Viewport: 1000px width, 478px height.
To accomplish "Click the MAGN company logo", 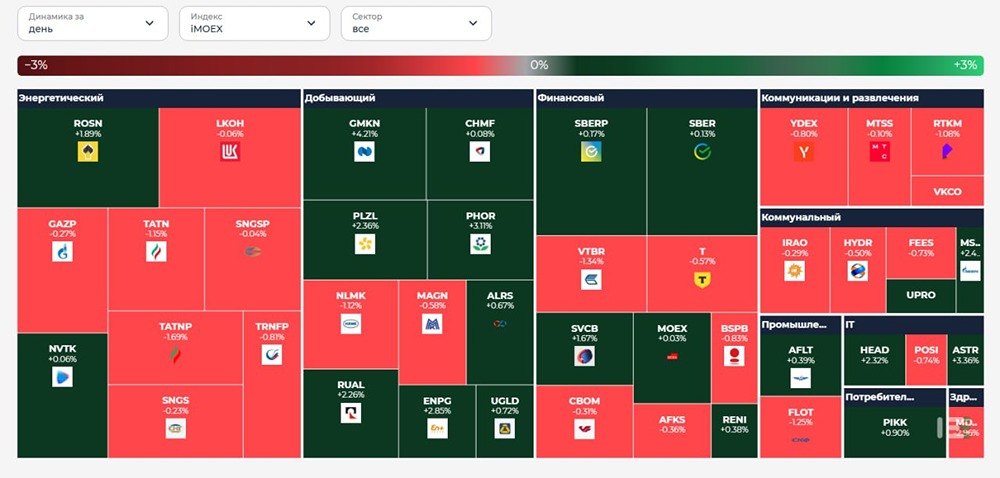I will pos(432,324).
